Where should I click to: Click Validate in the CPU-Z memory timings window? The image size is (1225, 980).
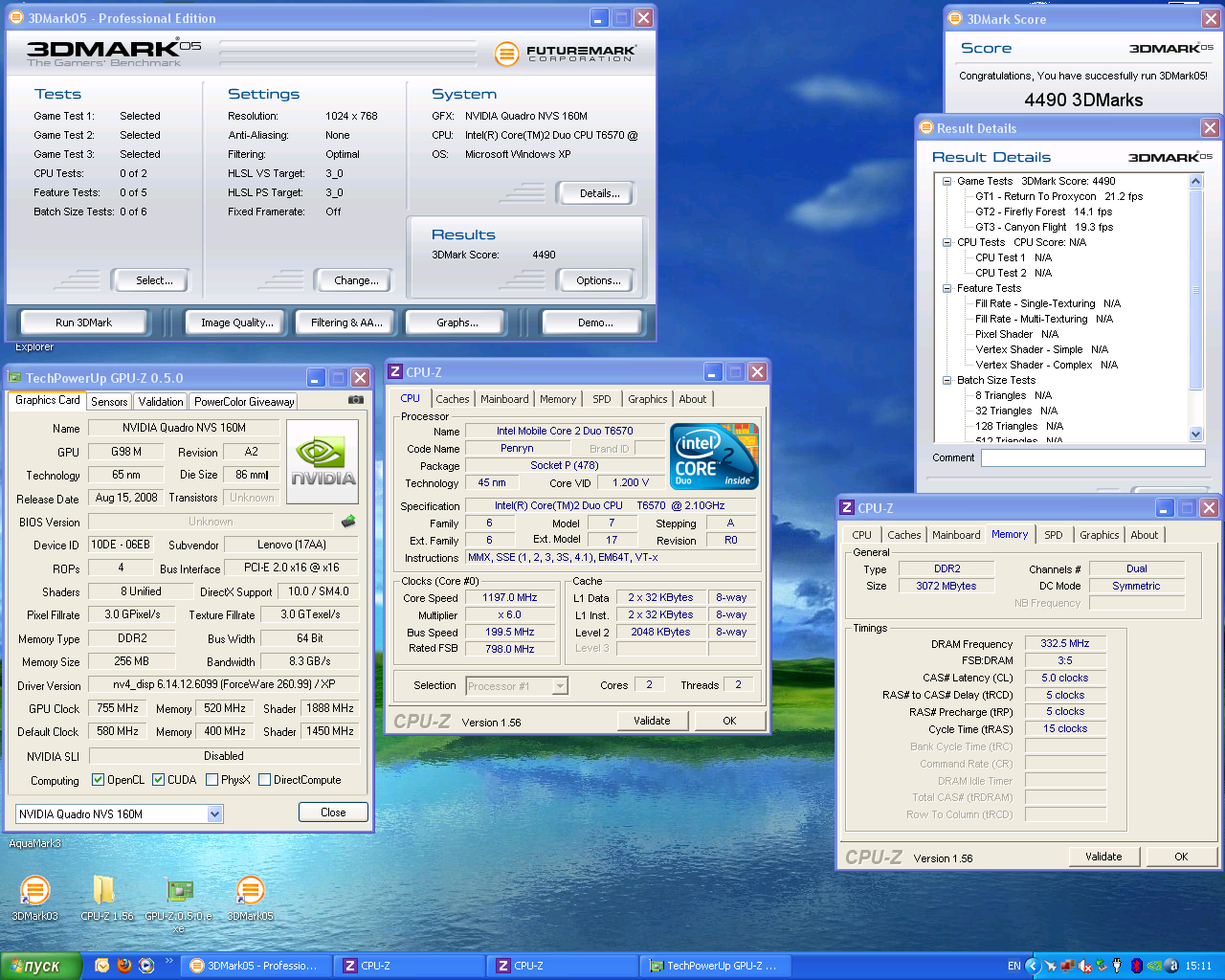[x=1103, y=857]
